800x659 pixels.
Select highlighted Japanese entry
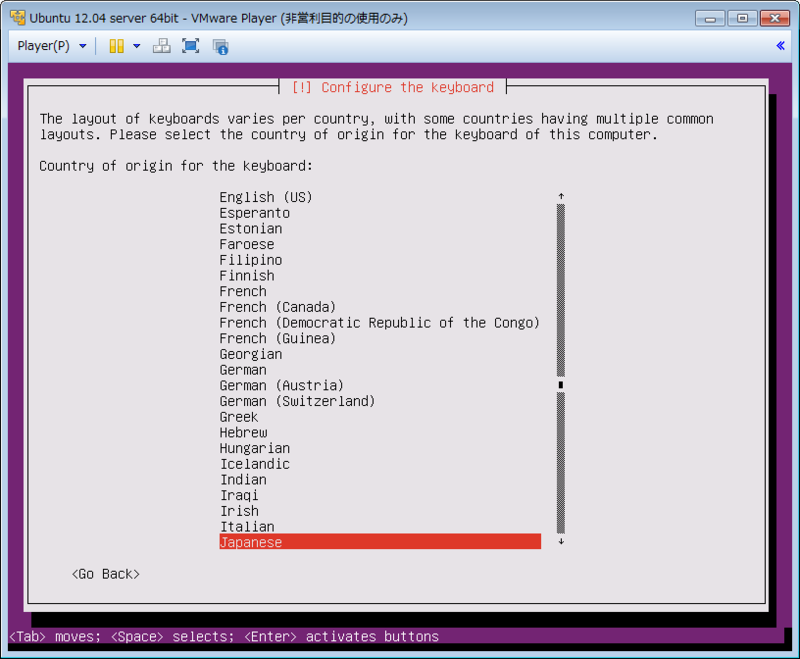pyautogui.click(x=380, y=542)
